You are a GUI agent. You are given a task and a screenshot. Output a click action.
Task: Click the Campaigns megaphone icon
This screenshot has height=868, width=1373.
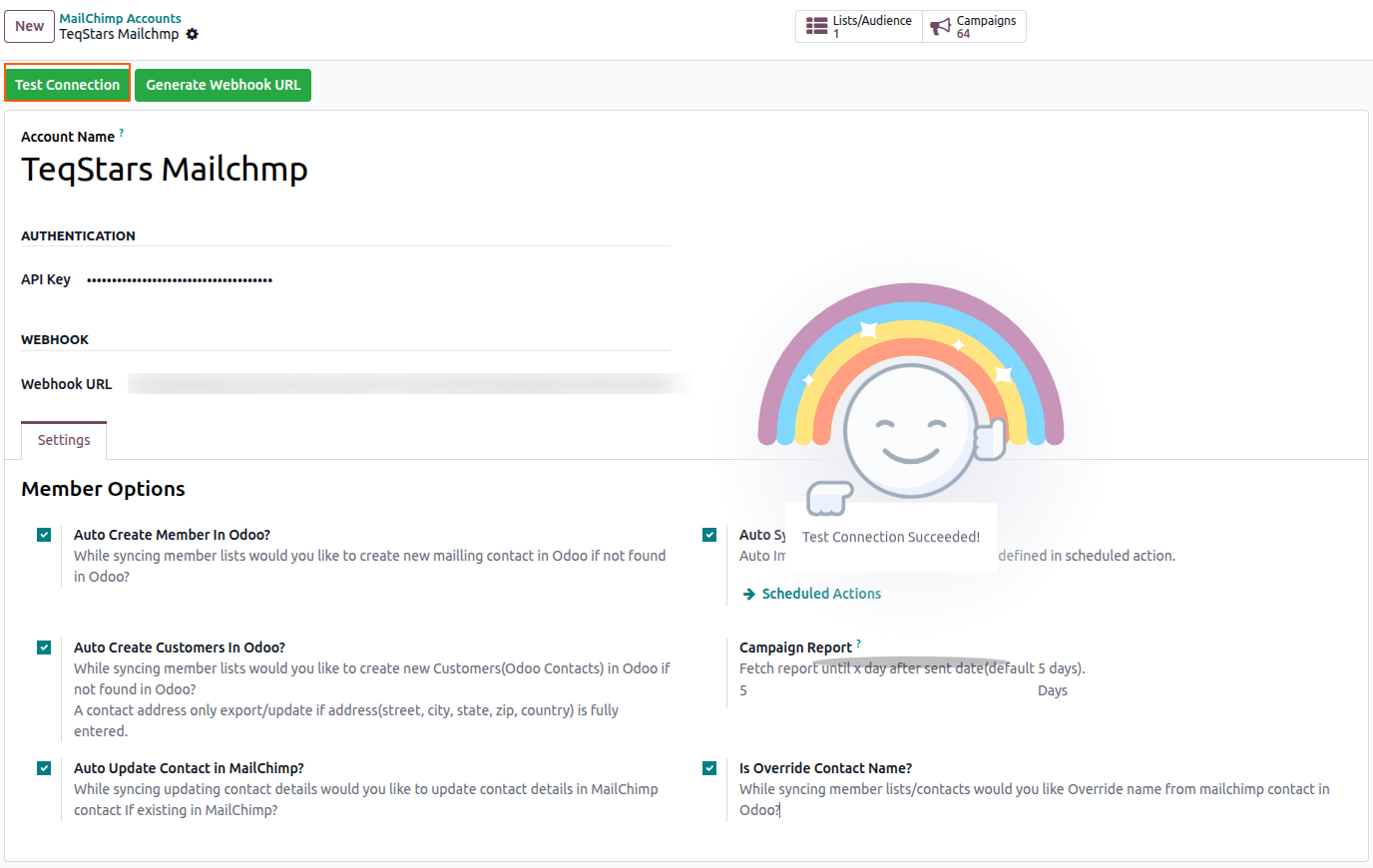click(x=940, y=27)
